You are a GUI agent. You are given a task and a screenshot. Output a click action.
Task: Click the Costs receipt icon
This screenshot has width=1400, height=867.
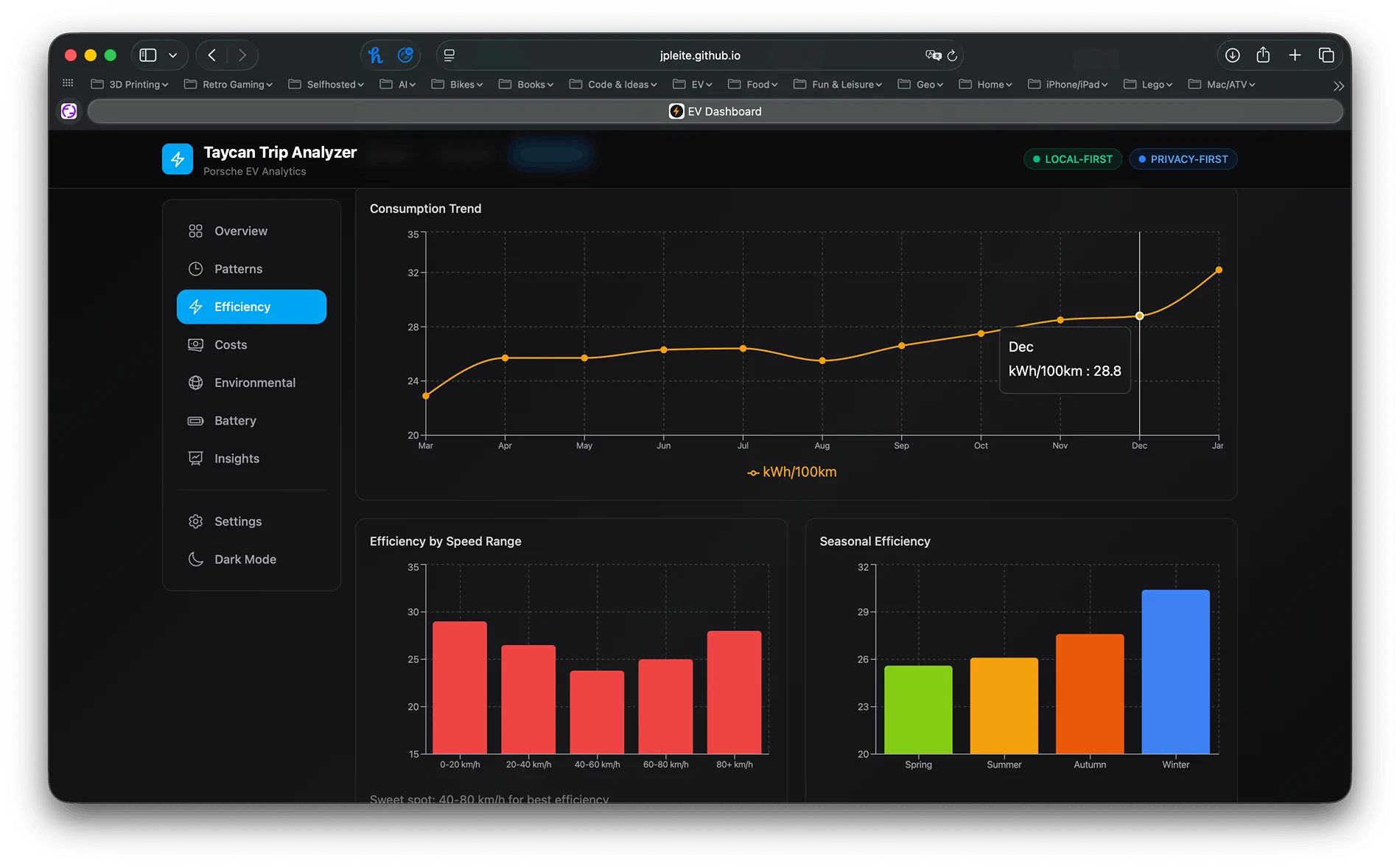click(x=195, y=344)
